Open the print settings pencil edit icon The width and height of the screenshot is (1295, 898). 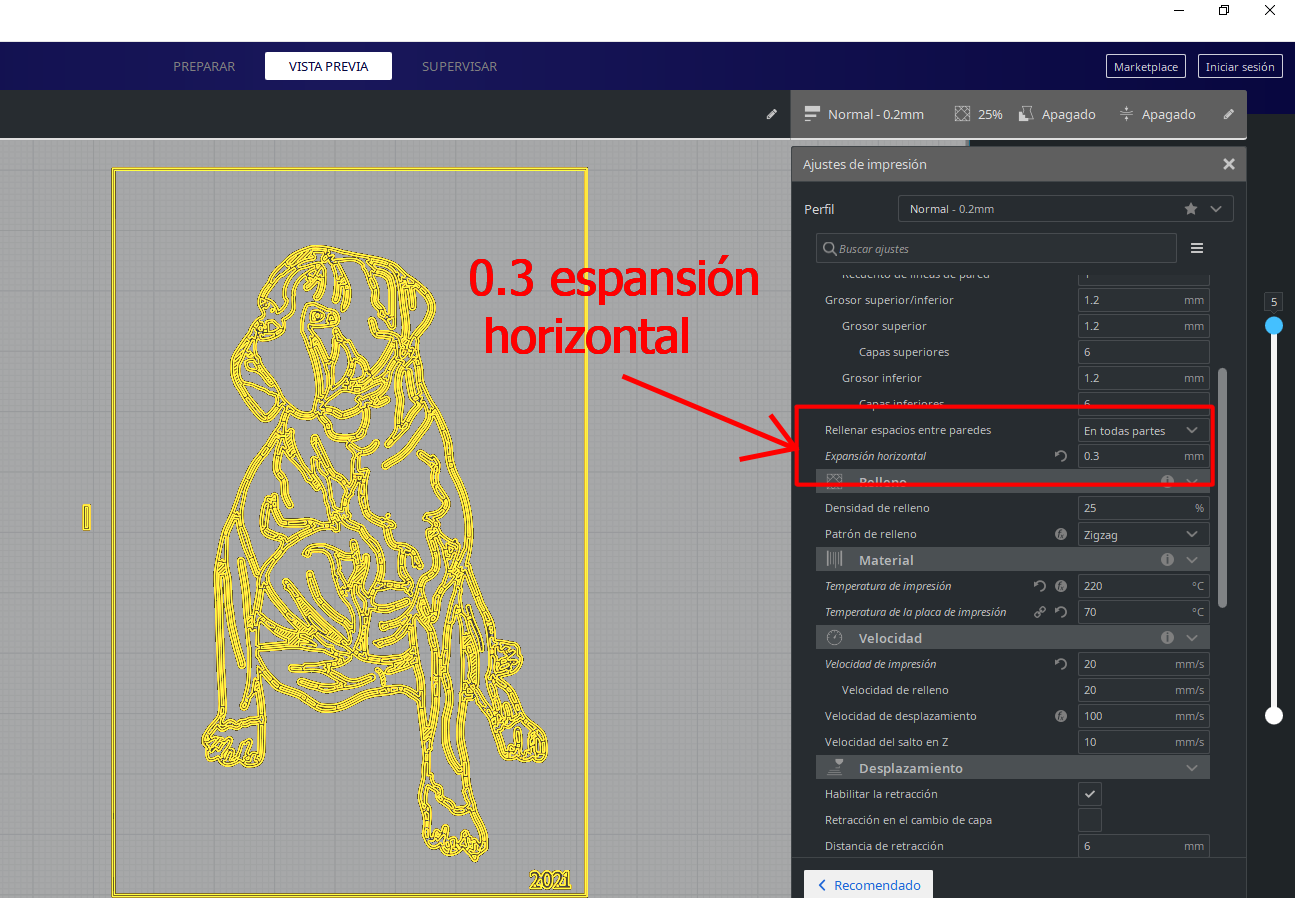[1229, 114]
